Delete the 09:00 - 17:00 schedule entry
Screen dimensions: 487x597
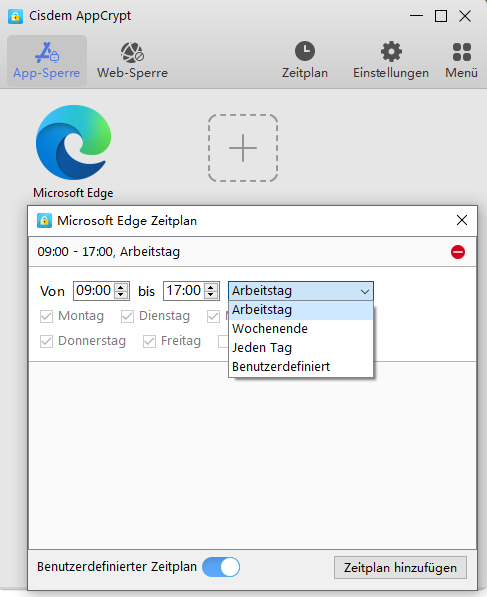458,252
